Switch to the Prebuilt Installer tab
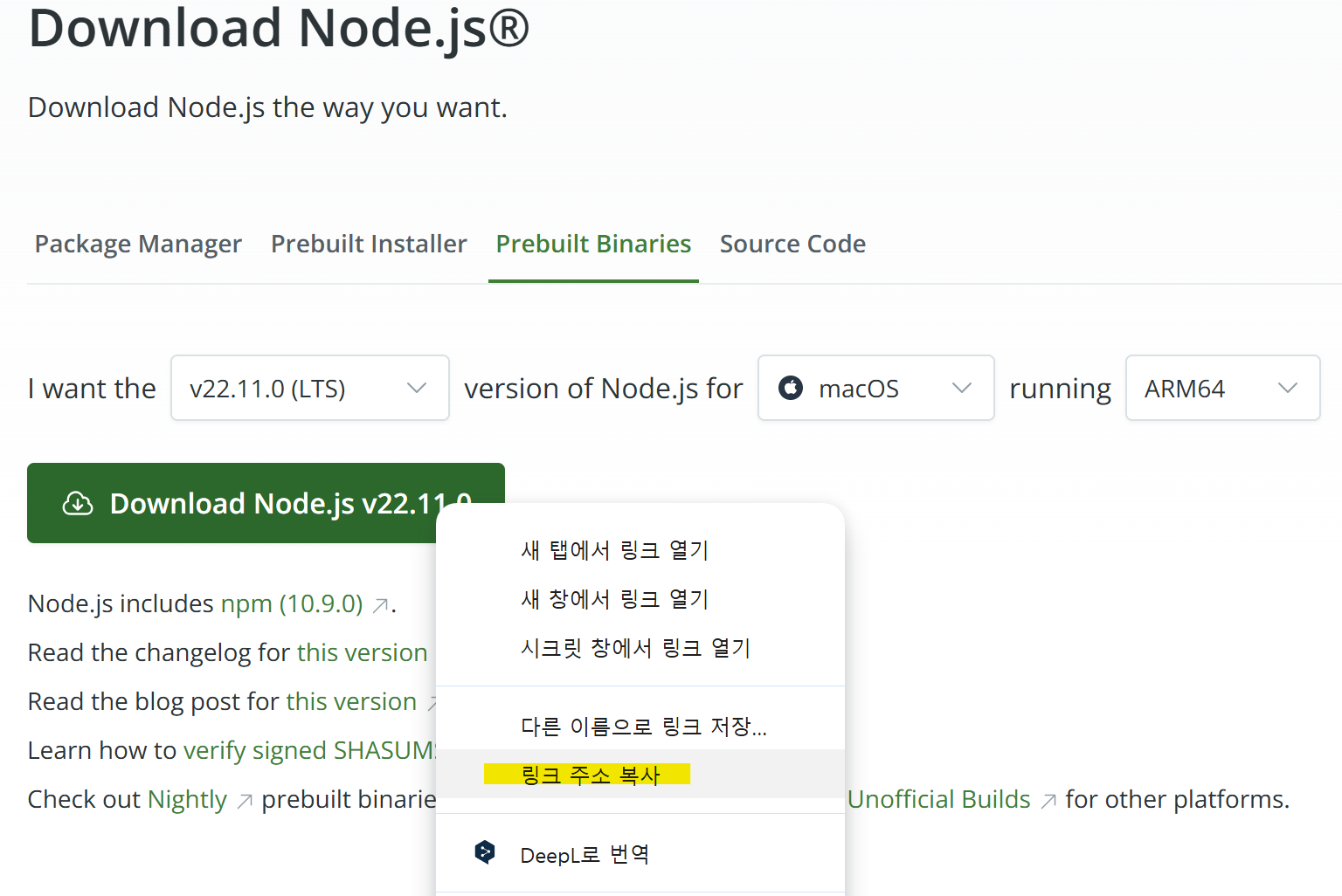The height and width of the screenshot is (896, 1342). coord(369,244)
